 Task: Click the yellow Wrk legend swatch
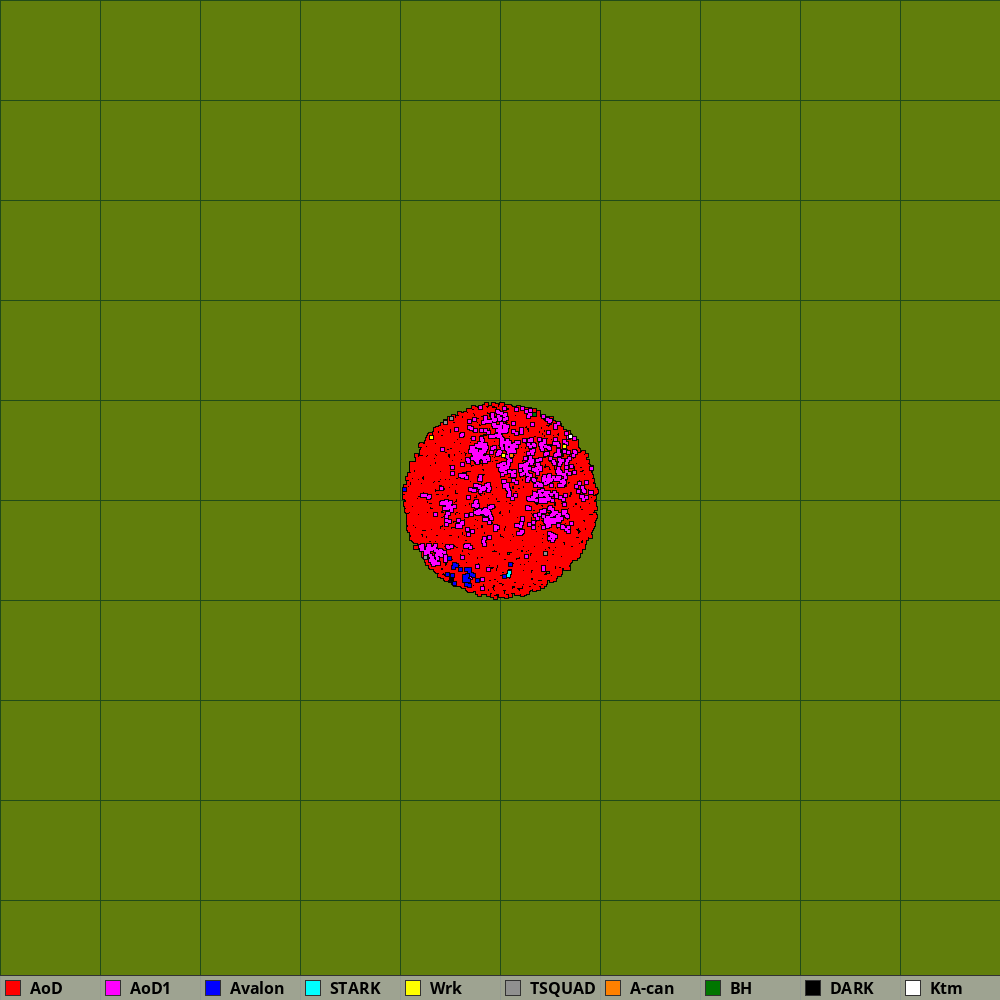pos(413,988)
